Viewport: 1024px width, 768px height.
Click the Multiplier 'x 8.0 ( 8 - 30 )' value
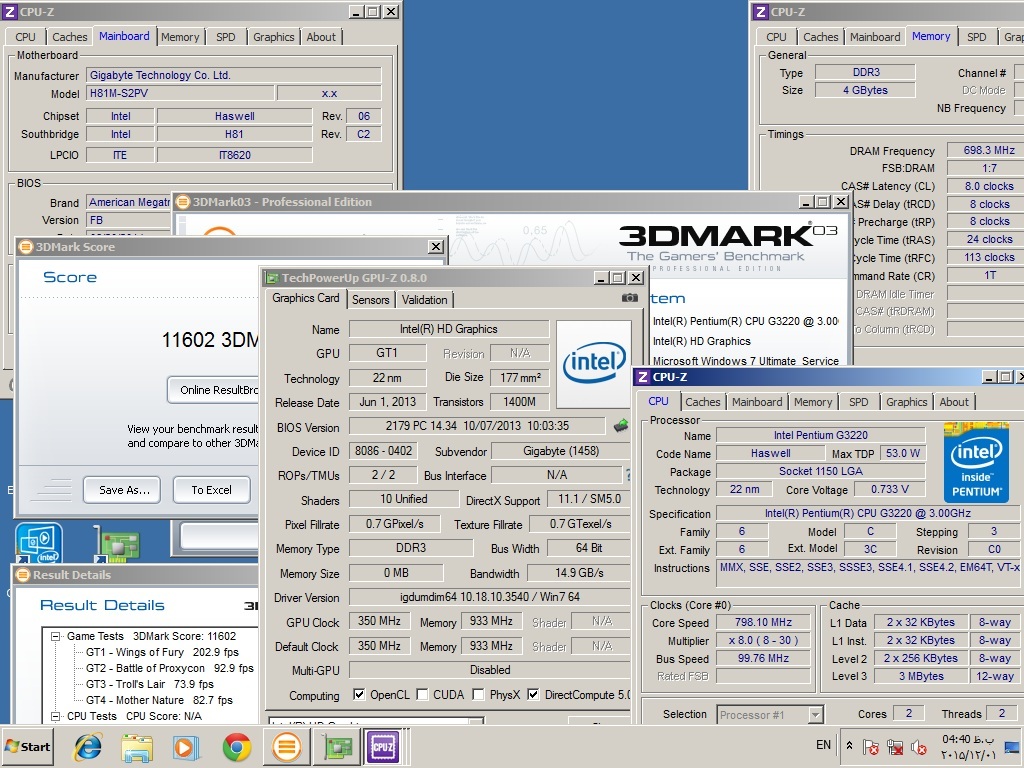click(763, 641)
